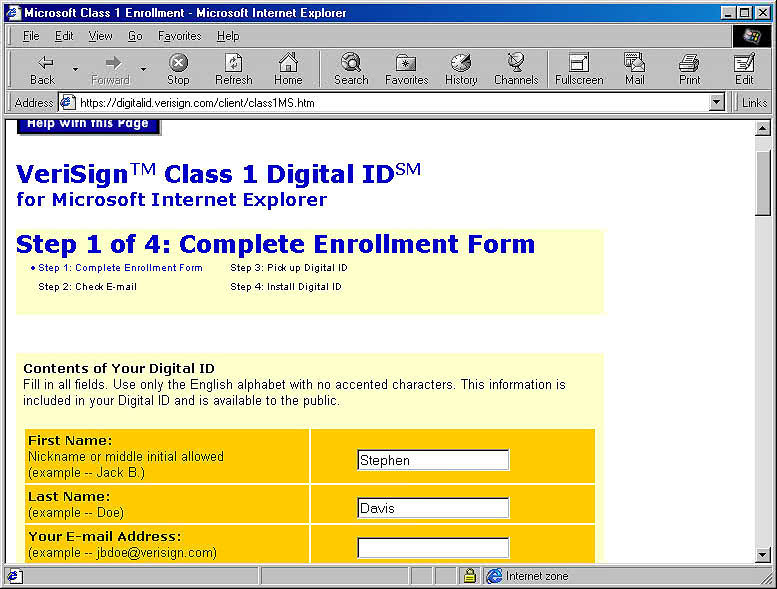Screen dimensions: 777x589
Task: Open the Mail toolbar button
Action: pyautogui.click(x=634, y=69)
